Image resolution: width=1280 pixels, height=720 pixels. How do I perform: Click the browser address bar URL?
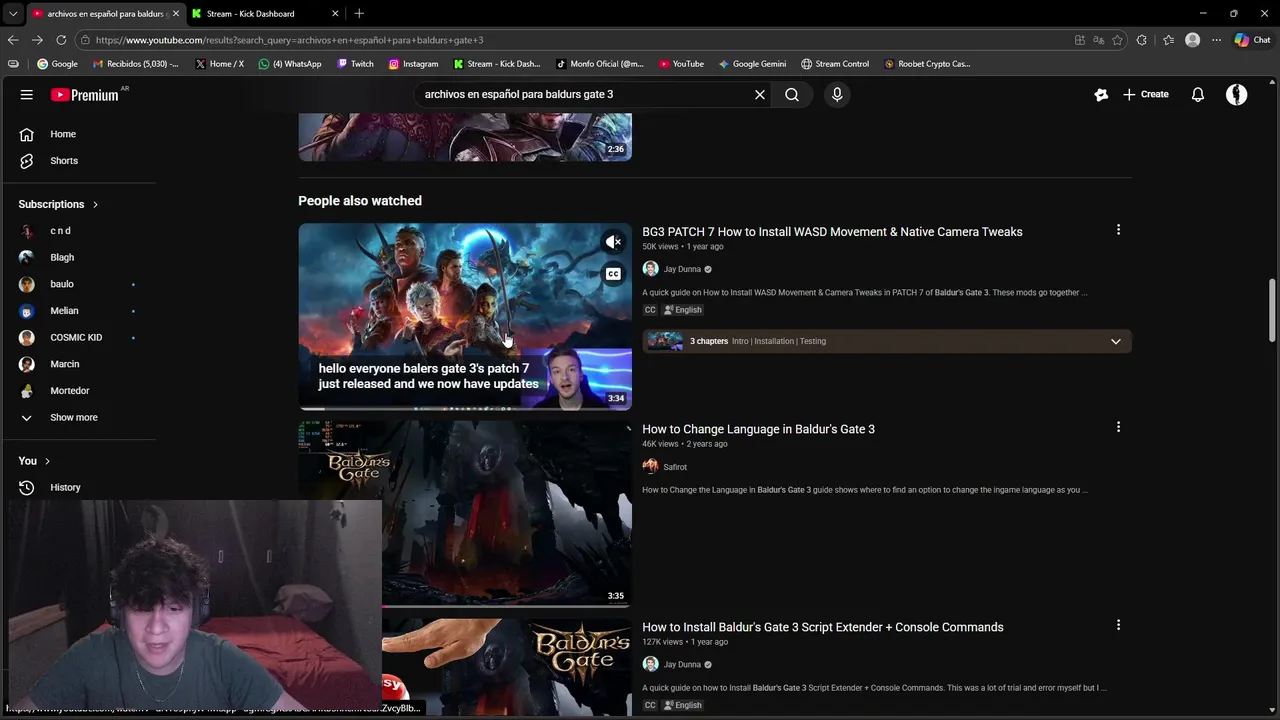(x=289, y=40)
